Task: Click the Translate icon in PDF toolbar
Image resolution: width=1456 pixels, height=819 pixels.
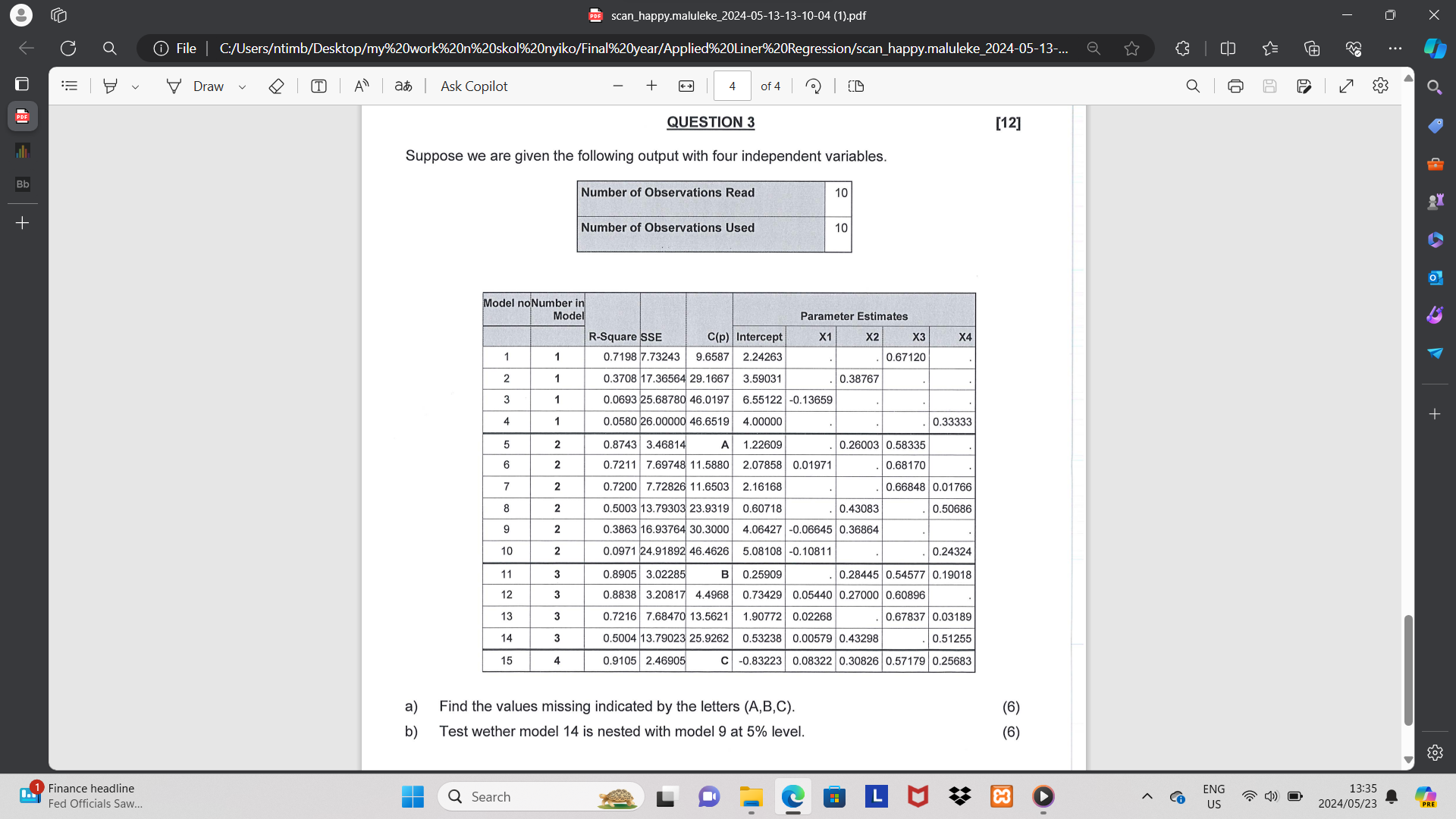Action: pos(403,86)
